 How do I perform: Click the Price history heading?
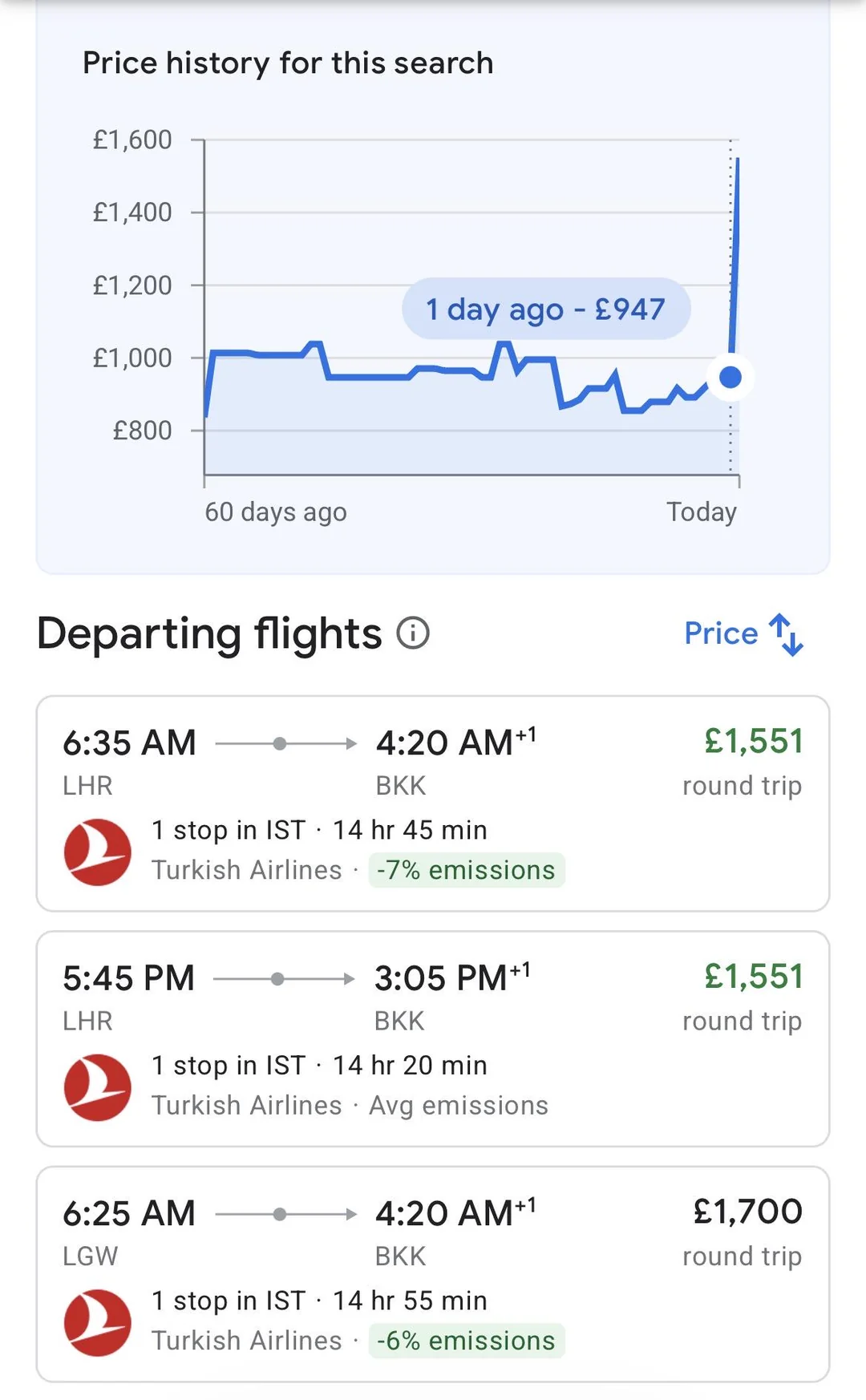coord(288,63)
